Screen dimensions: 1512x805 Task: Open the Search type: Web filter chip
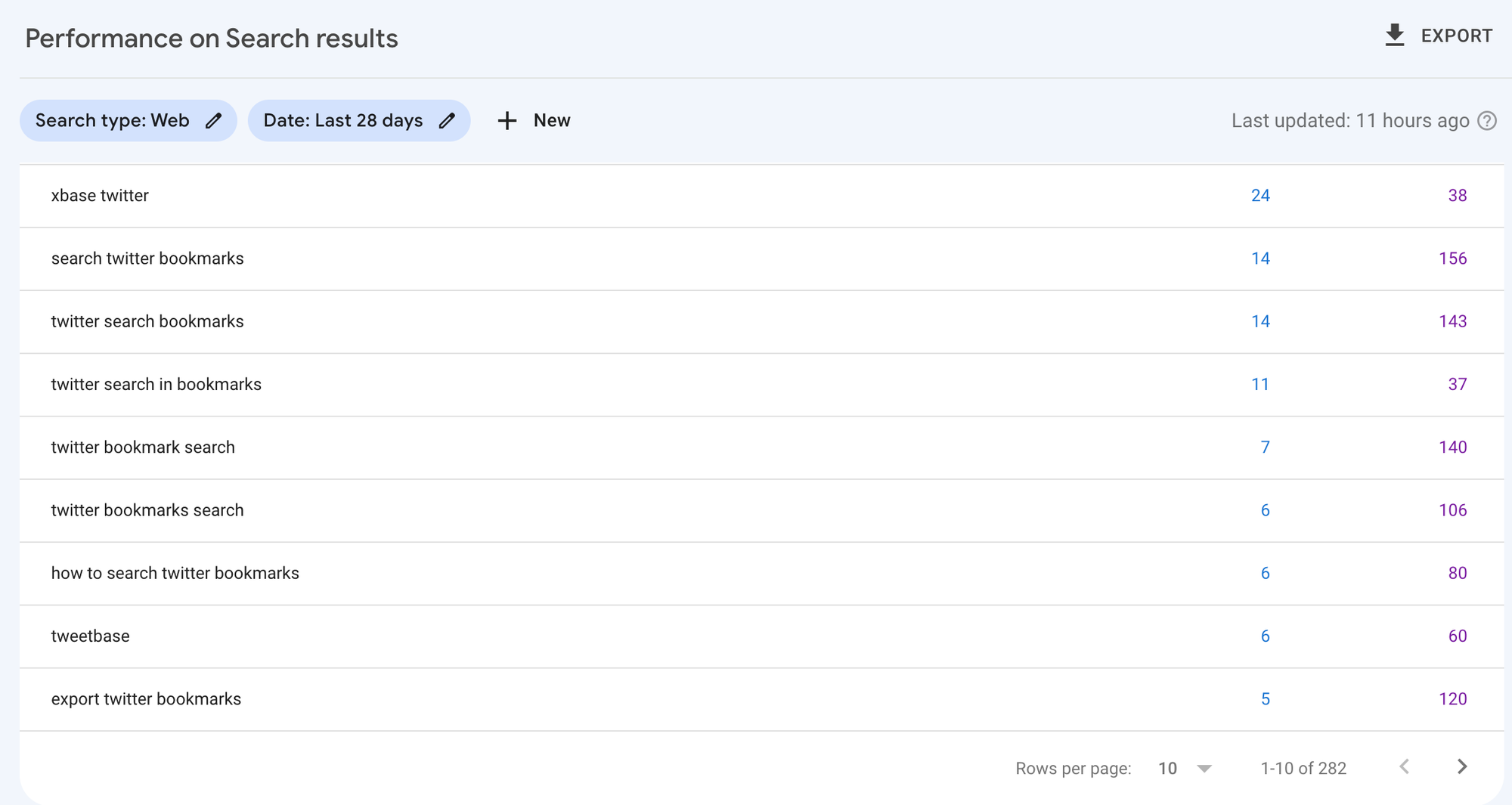click(129, 121)
